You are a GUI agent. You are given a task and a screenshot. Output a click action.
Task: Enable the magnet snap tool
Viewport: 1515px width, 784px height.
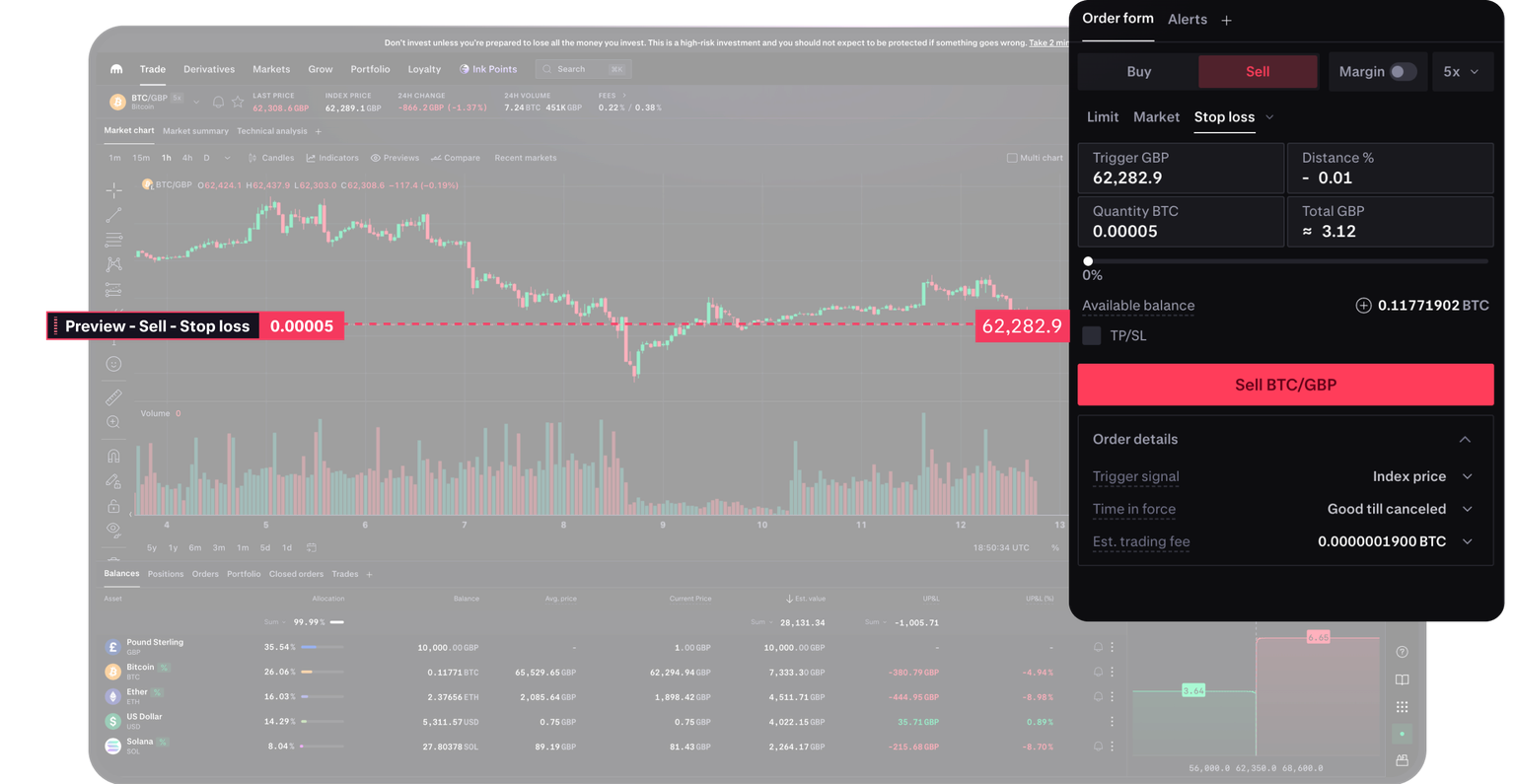click(113, 456)
